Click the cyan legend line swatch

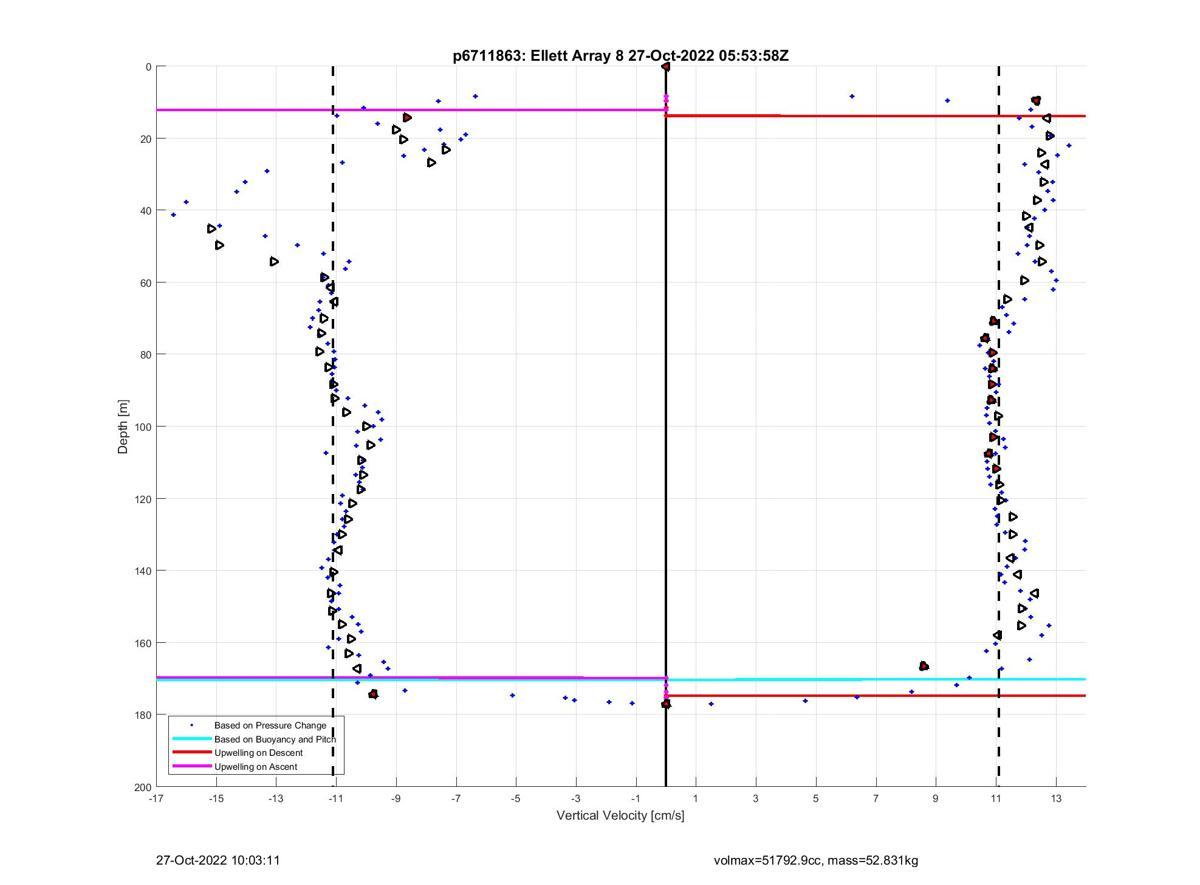pos(191,738)
